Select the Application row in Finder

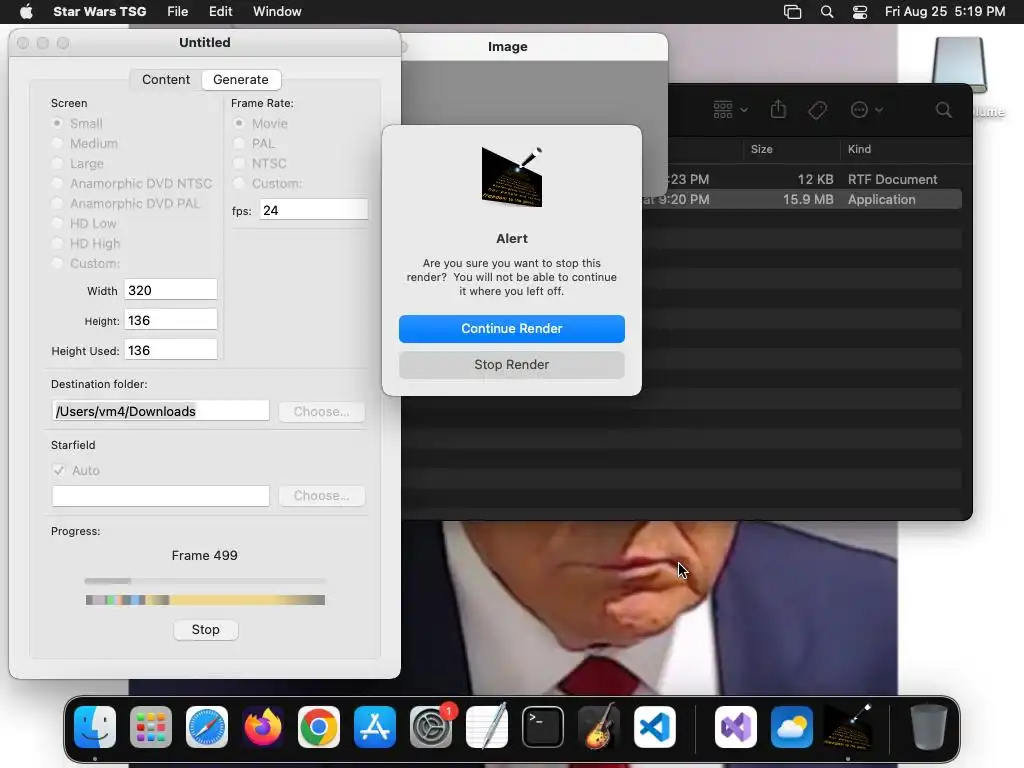click(801, 199)
